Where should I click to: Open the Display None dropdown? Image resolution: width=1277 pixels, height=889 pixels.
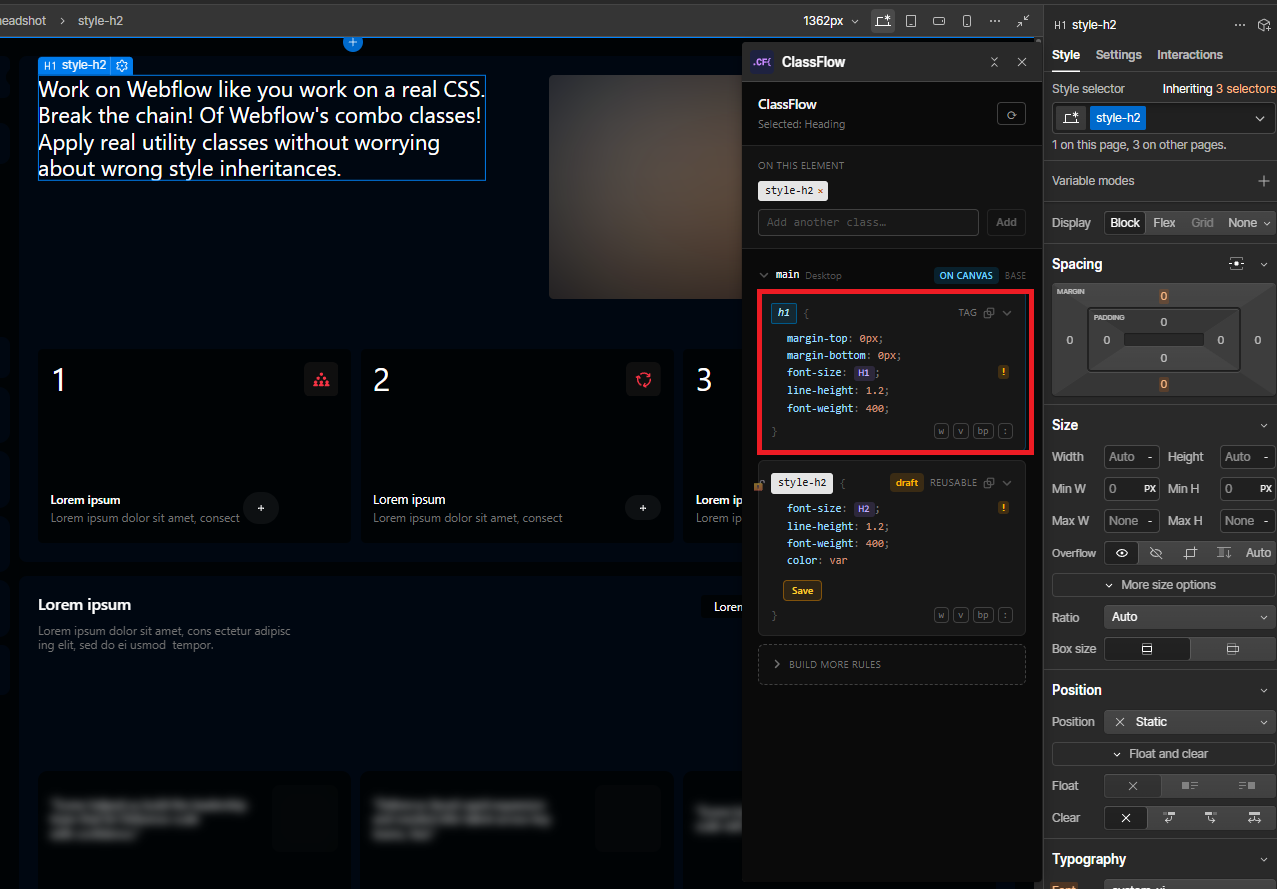point(1250,223)
